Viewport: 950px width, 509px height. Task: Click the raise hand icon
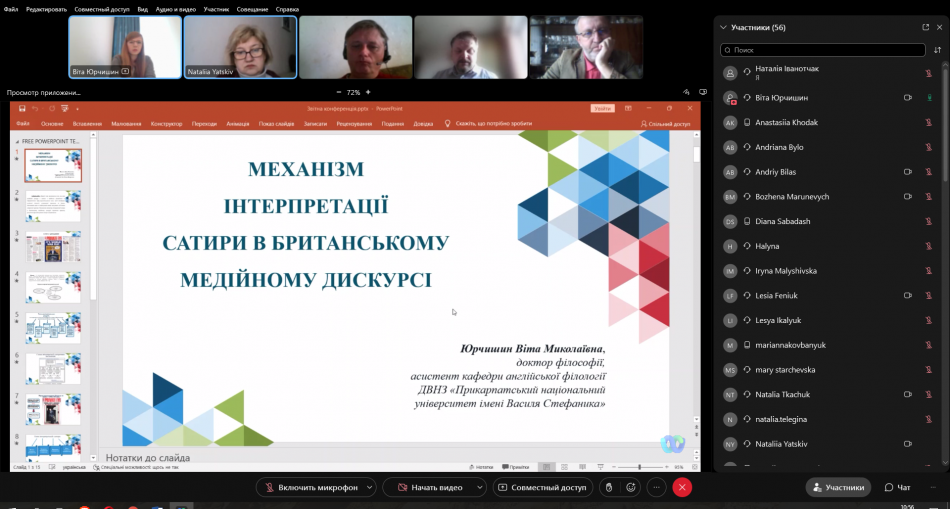point(608,487)
